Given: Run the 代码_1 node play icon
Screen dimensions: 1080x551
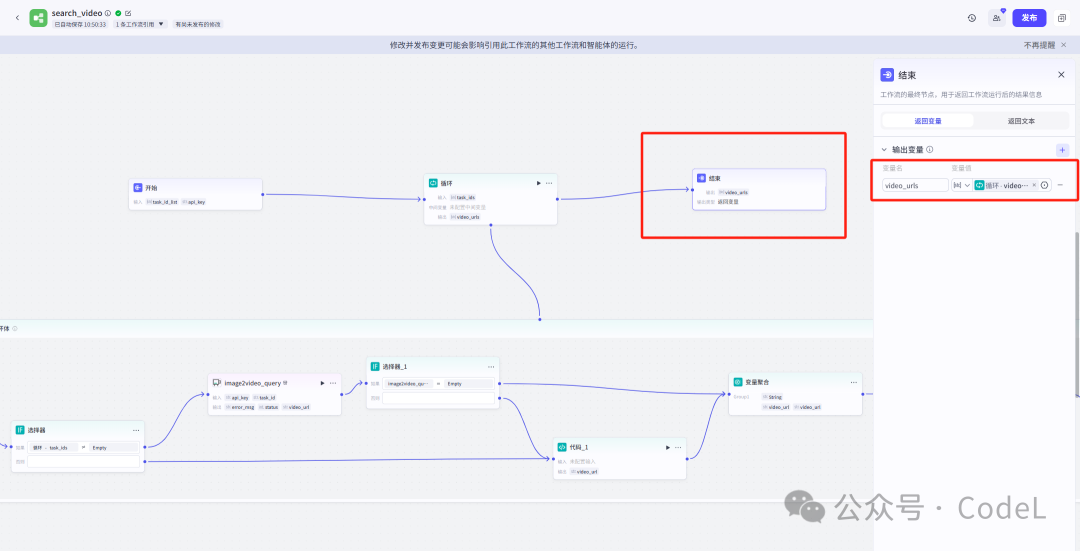Looking at the screenshot, I should (667, 447).
